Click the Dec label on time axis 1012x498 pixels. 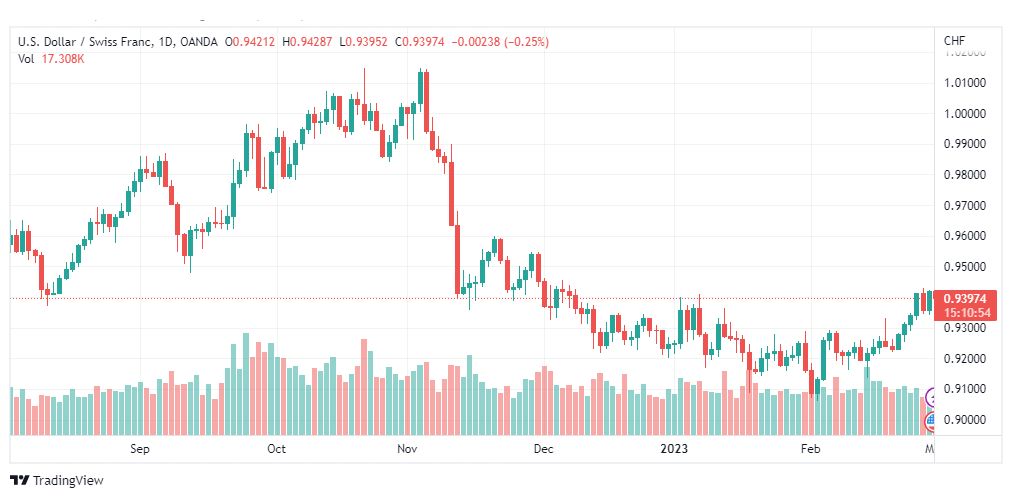point(543,449)
